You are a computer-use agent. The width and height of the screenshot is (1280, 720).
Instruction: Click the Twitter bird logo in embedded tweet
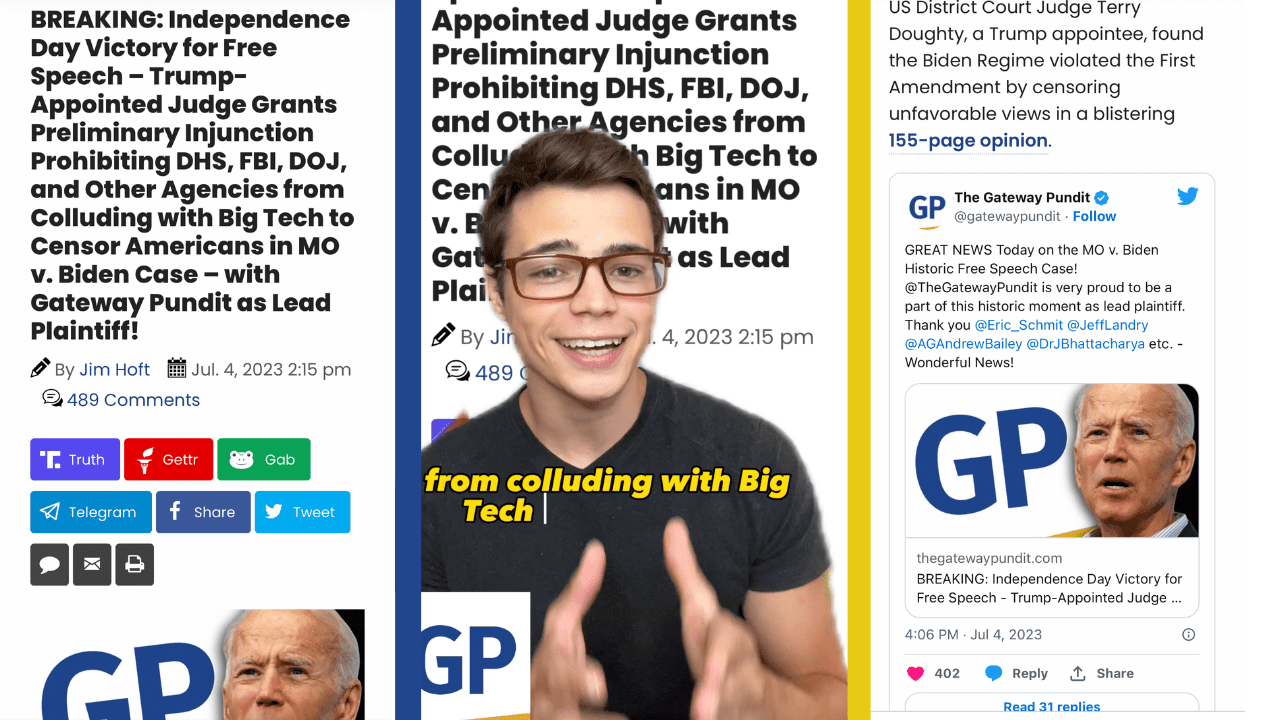(x=1187, y=196)
